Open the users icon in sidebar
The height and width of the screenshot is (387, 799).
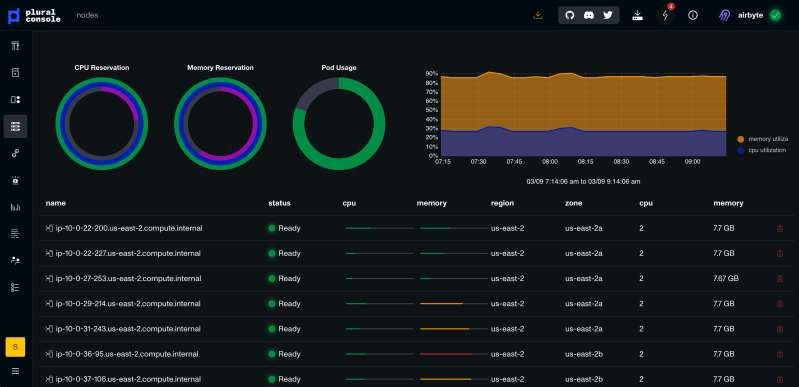pyautogui.click(x=15, y=261)
